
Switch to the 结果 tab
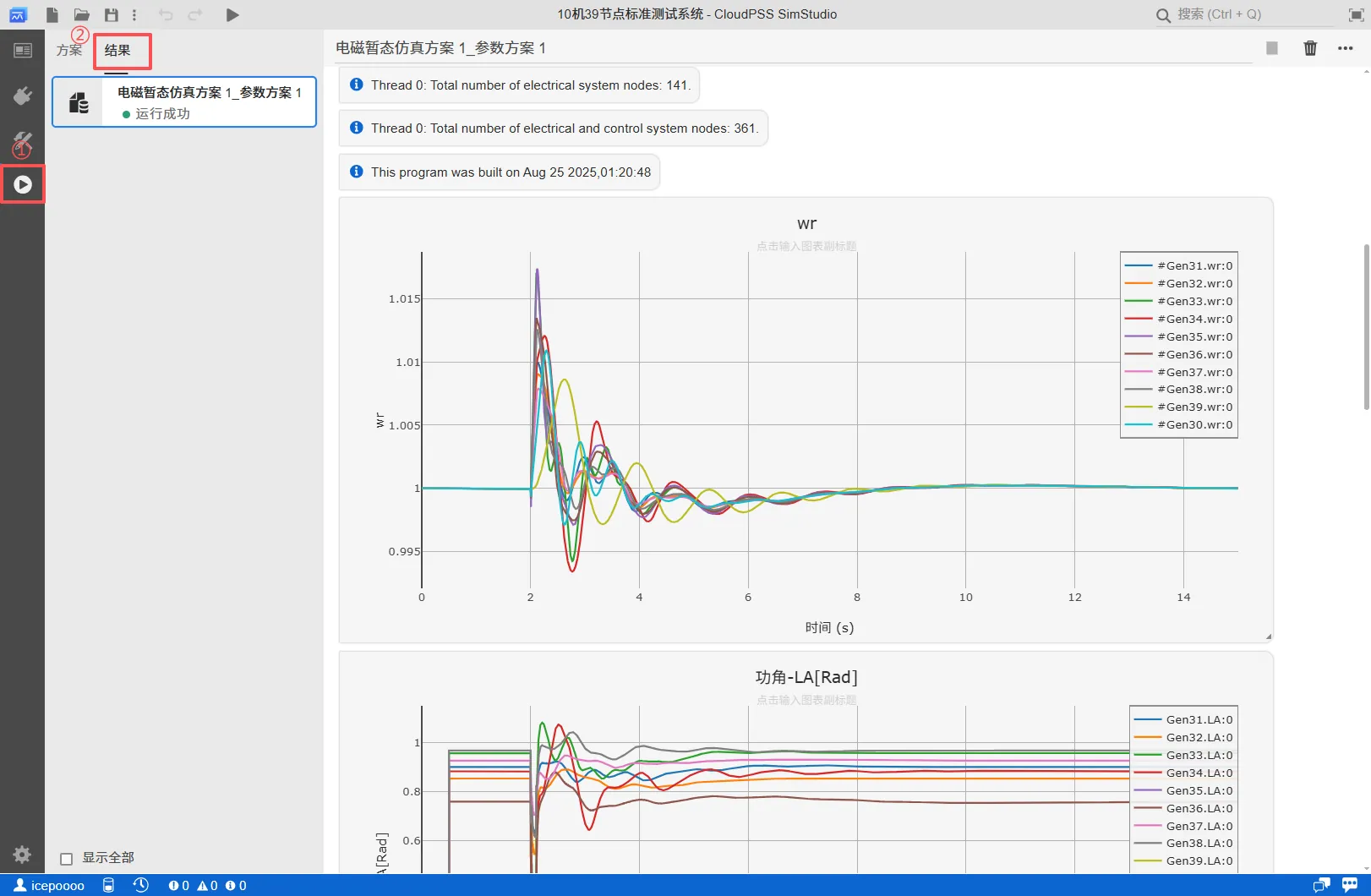coord(117,51)
